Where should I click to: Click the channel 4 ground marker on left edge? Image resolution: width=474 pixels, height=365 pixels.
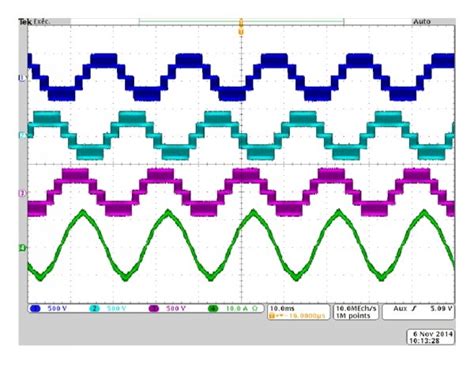23,247
